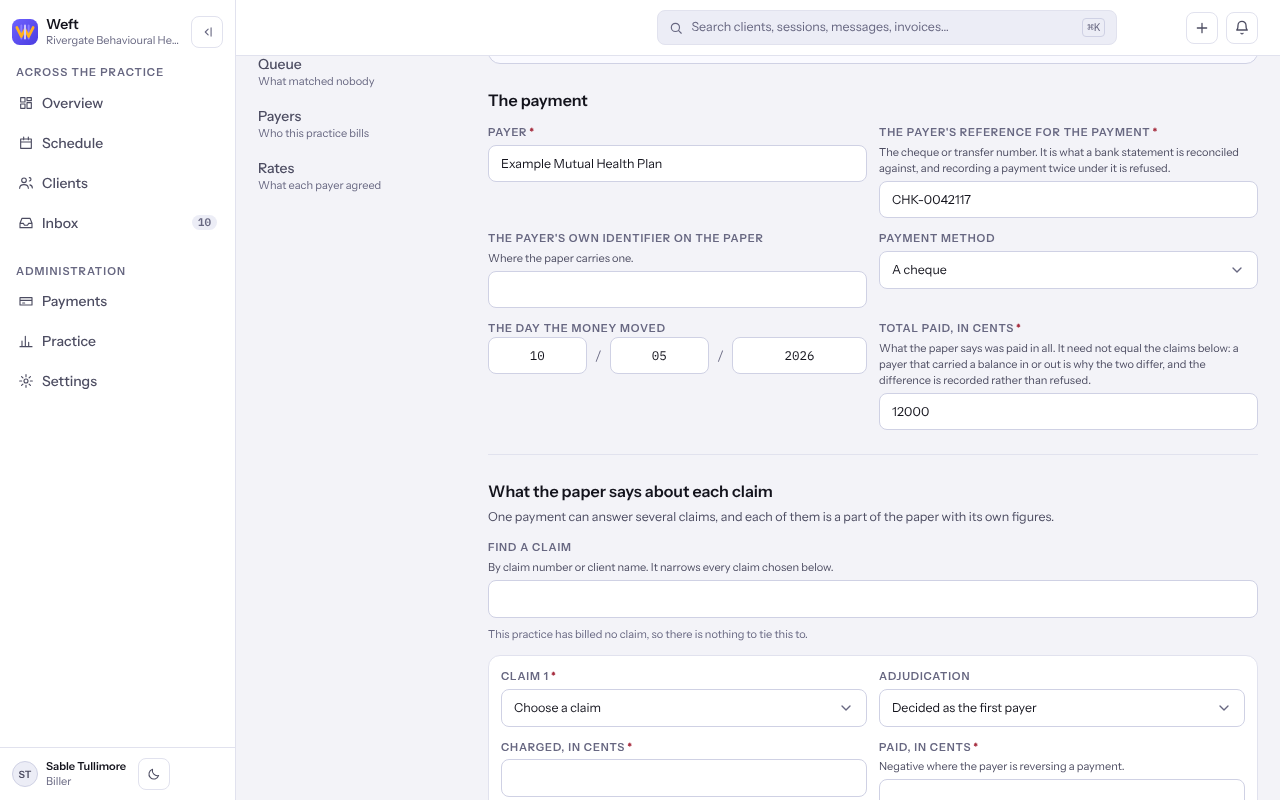Image resolution: width=1280 pixels, height=800 pixels.
Task: Click the payer's own identifier field
Action: click(x=677, y=290)
